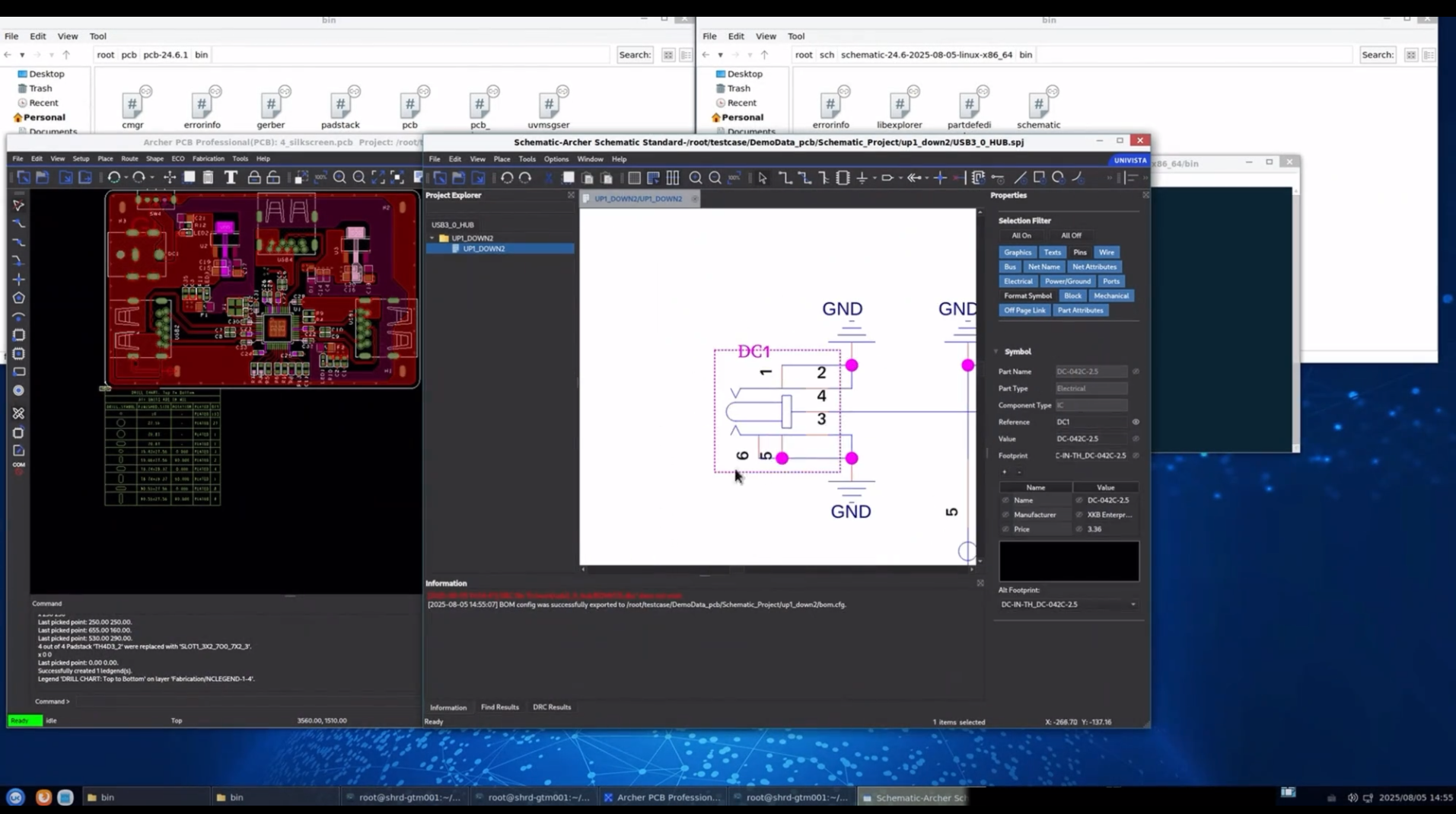This screenshot has height=814, width=1456.
Task: Click the lock icon in PCB toolbar
Action: [x=254, y=177]
